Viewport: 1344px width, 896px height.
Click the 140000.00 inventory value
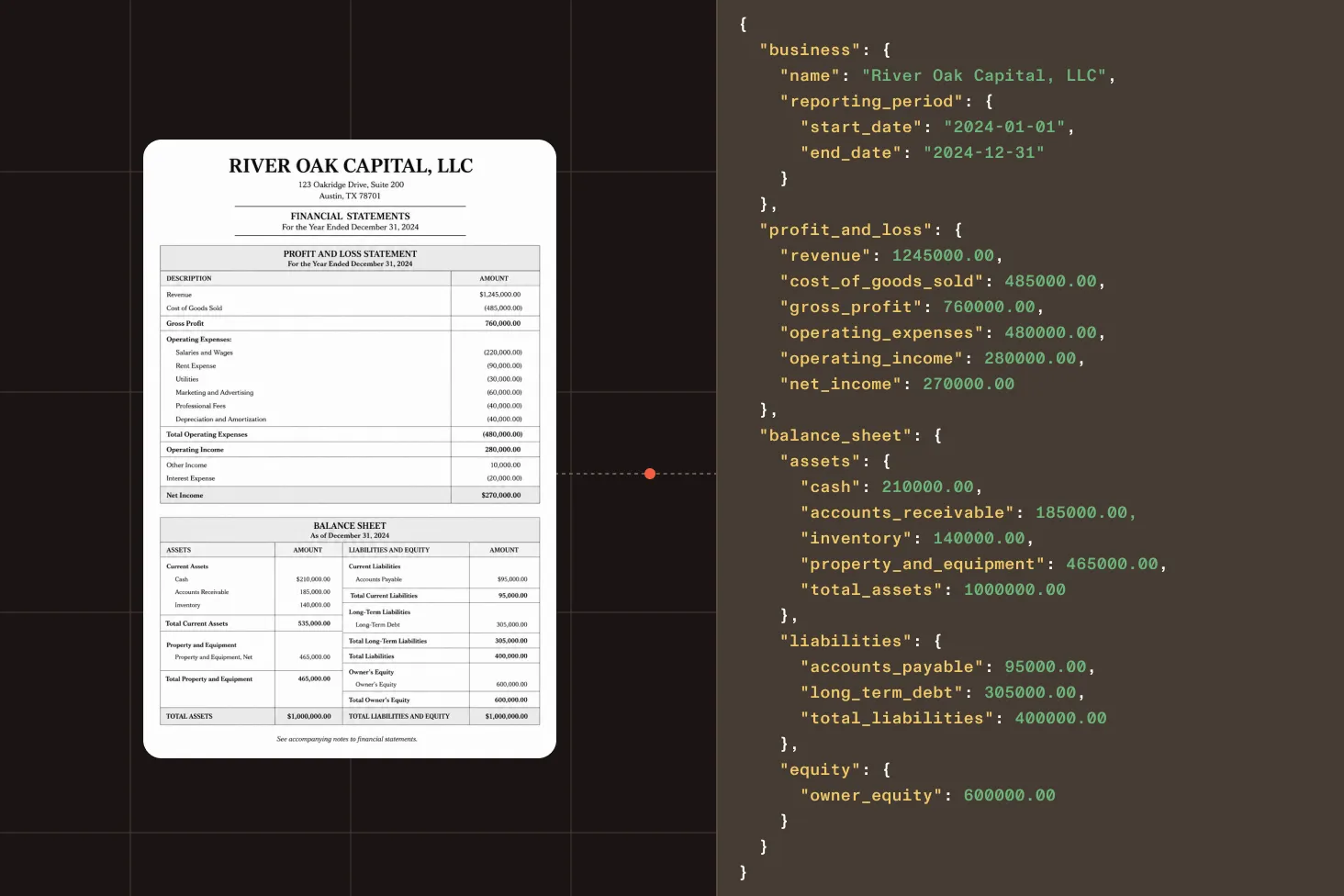pyautogui.click(x=979, y=538)
